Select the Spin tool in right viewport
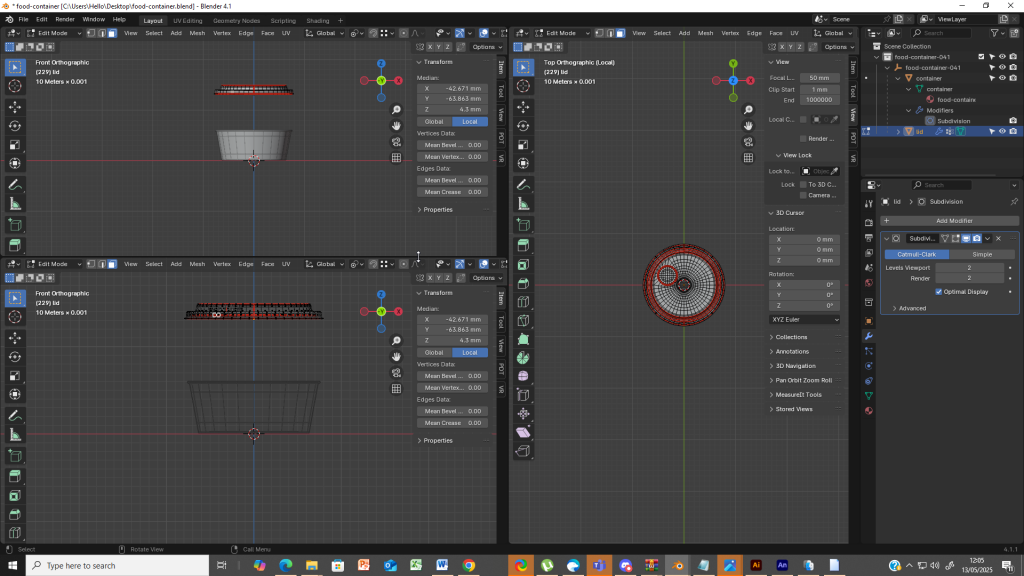This screenshot has height=576, width=1024. (522, 357)
